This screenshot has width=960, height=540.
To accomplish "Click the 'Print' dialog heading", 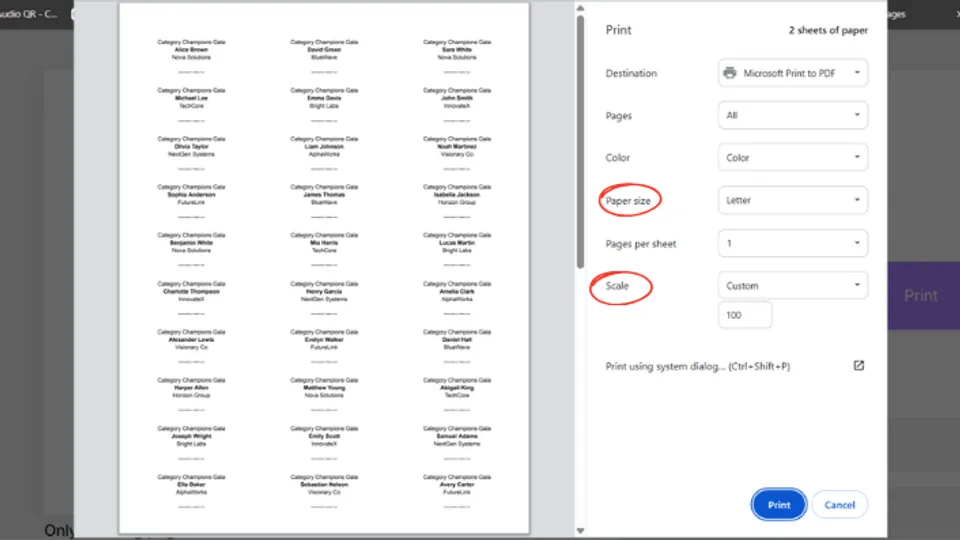I will 618,30.
